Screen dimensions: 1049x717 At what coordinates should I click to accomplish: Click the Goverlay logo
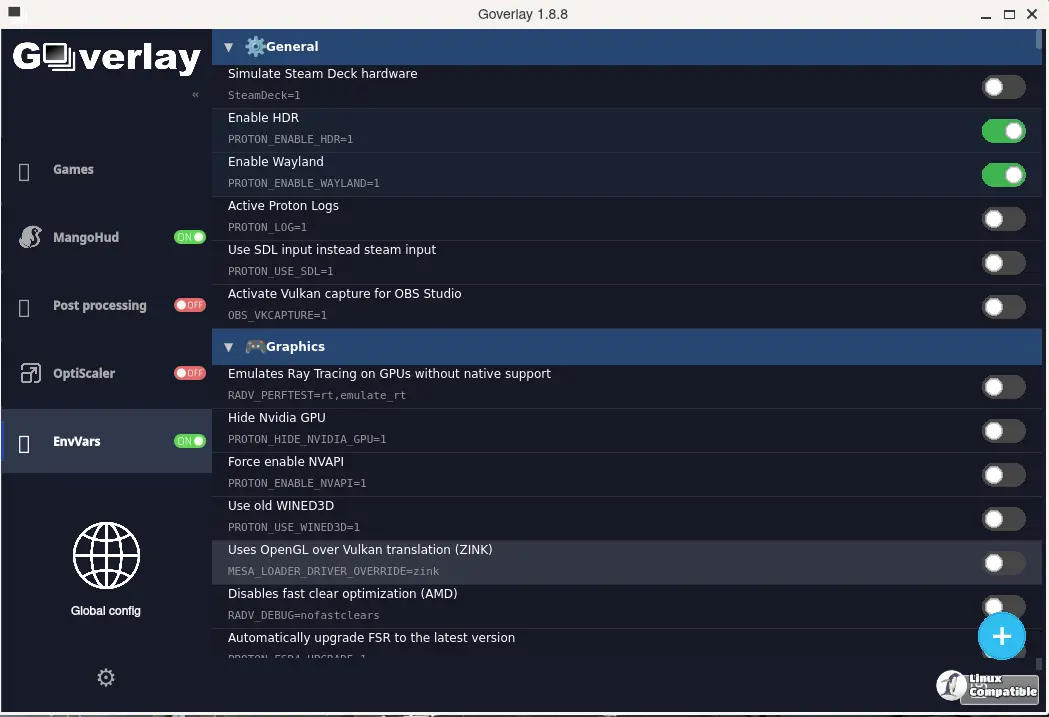coord(106,57)
